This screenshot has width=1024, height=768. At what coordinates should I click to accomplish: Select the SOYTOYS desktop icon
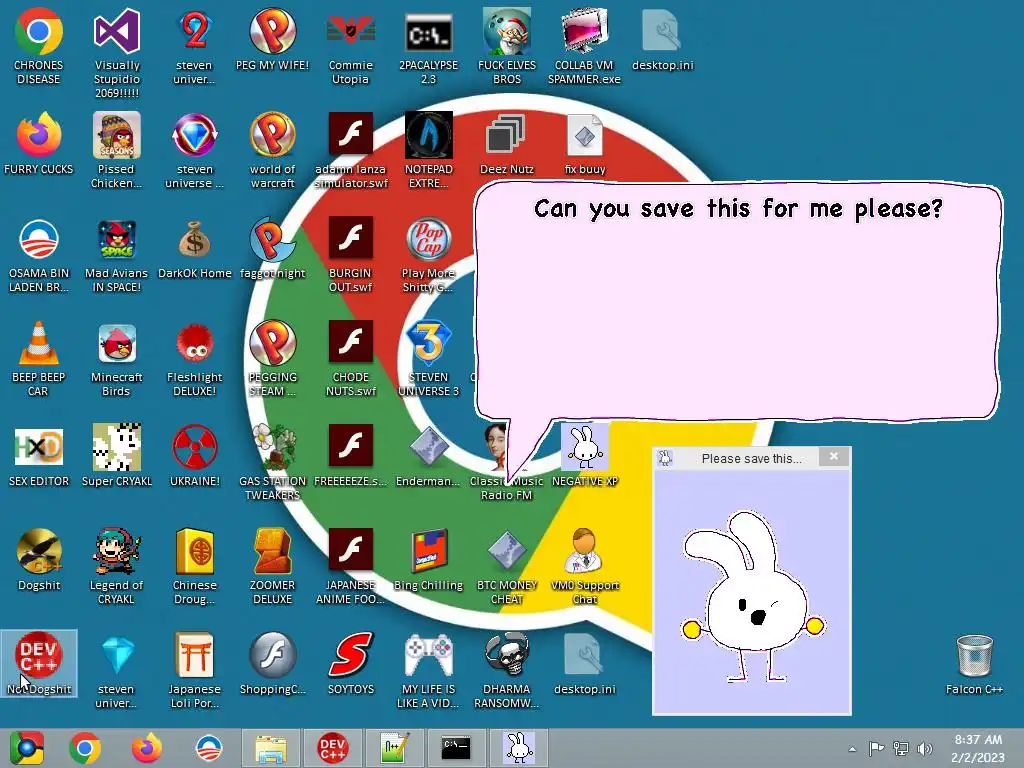(351, 655)
